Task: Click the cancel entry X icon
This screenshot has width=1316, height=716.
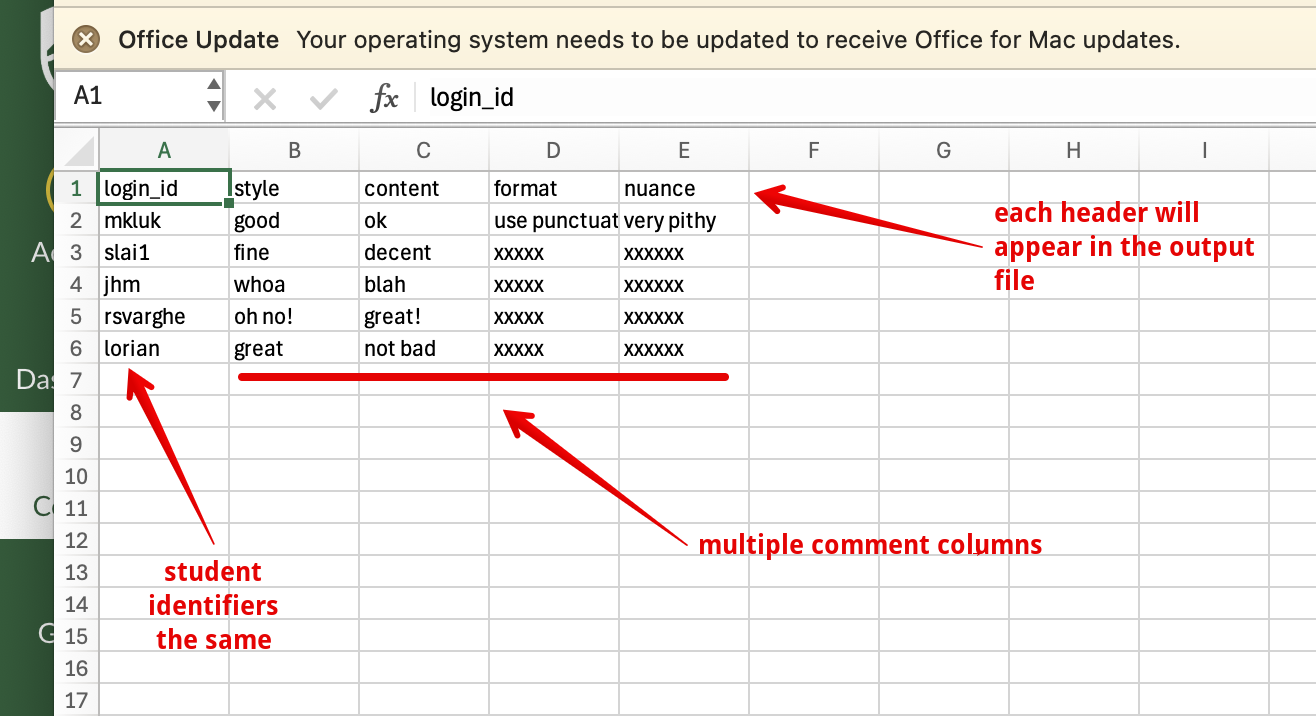Action: coord(264,98)
